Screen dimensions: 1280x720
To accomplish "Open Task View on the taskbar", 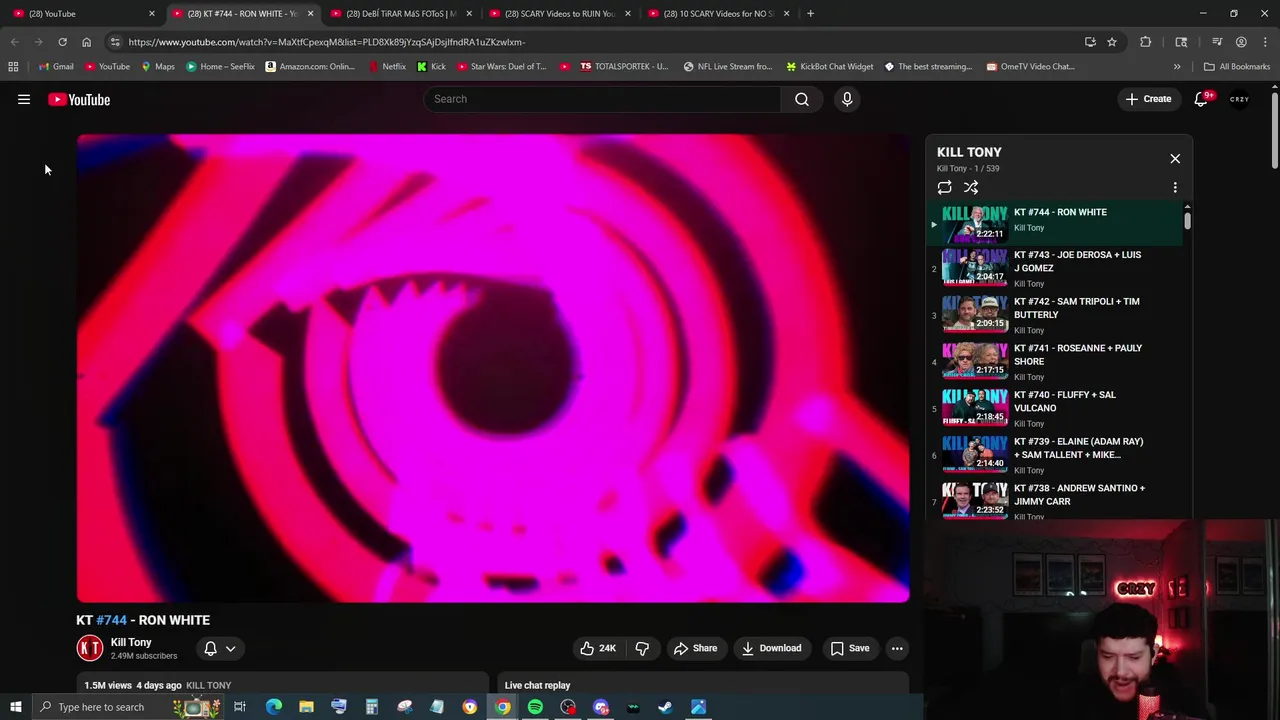I will 240,707.
